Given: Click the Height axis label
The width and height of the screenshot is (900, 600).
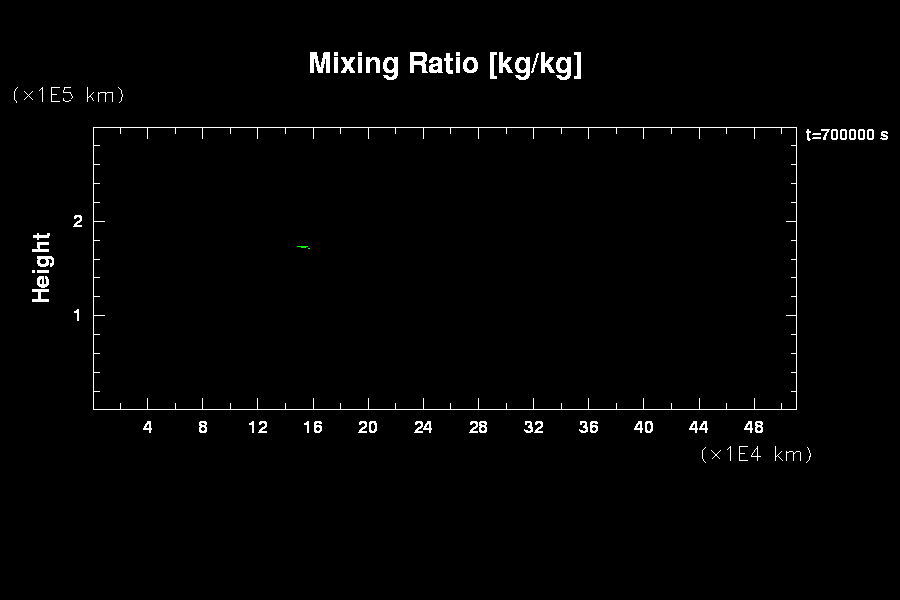Looking at the screenshot, I should tap(41, 268).
